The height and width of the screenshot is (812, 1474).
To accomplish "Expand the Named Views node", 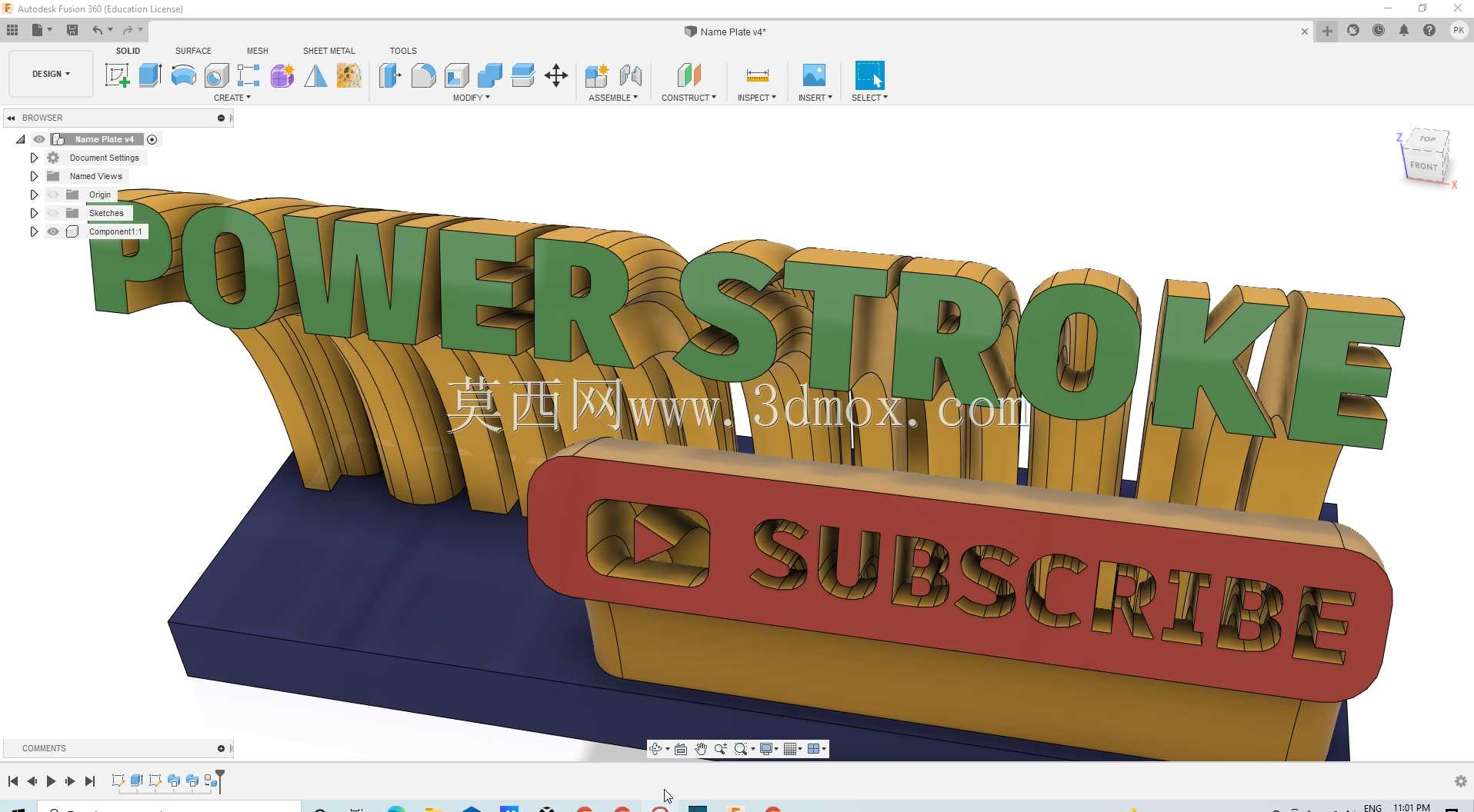I will [x=34, y=176].
